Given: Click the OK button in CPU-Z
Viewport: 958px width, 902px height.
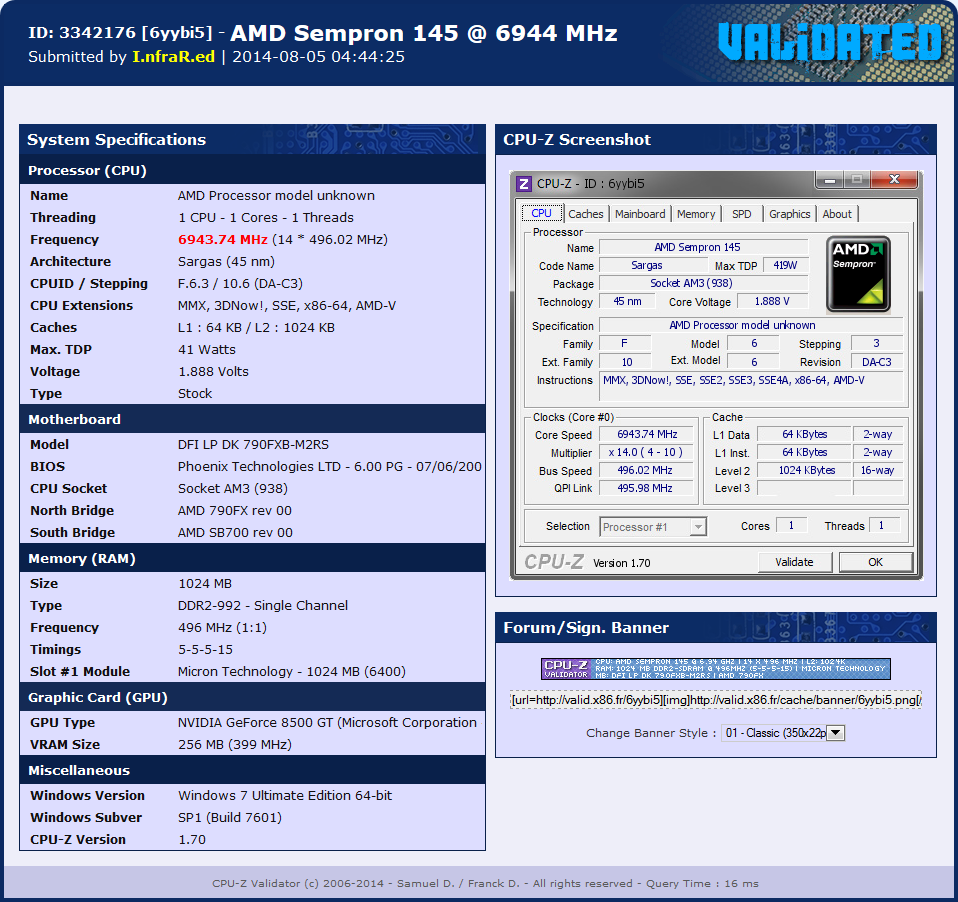Looking at the screenshot, I should (x=876, y=562).
